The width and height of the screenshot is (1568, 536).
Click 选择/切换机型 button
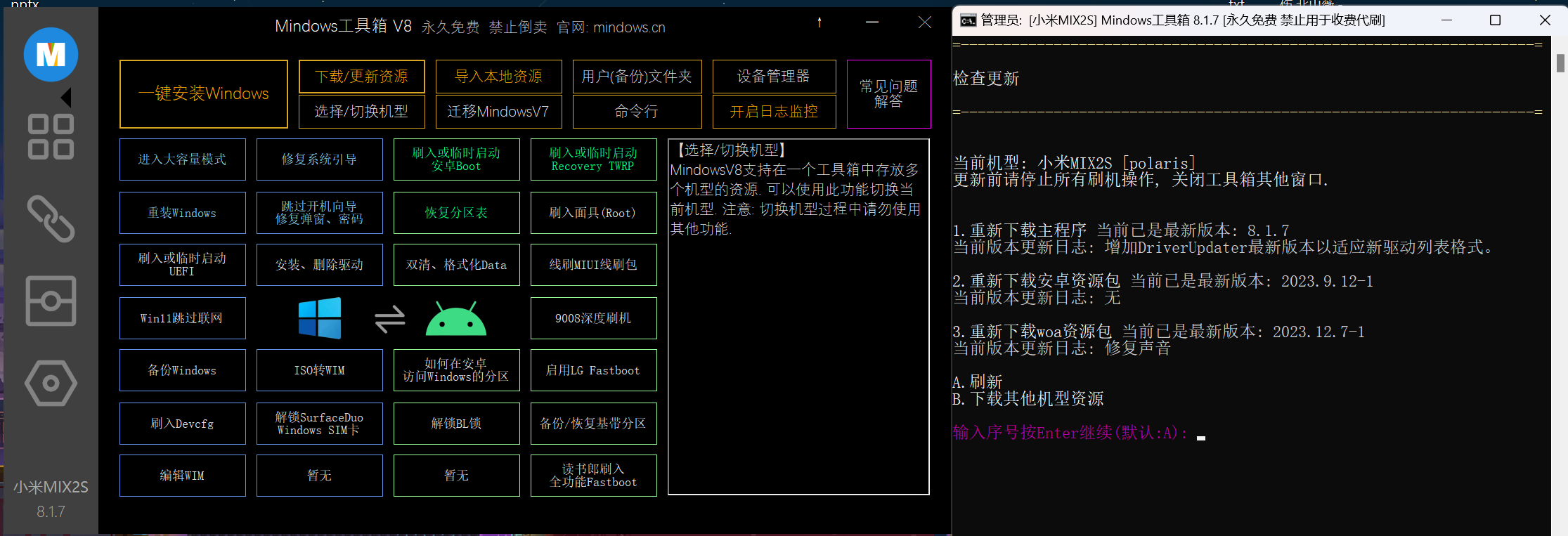coord(362,112)
